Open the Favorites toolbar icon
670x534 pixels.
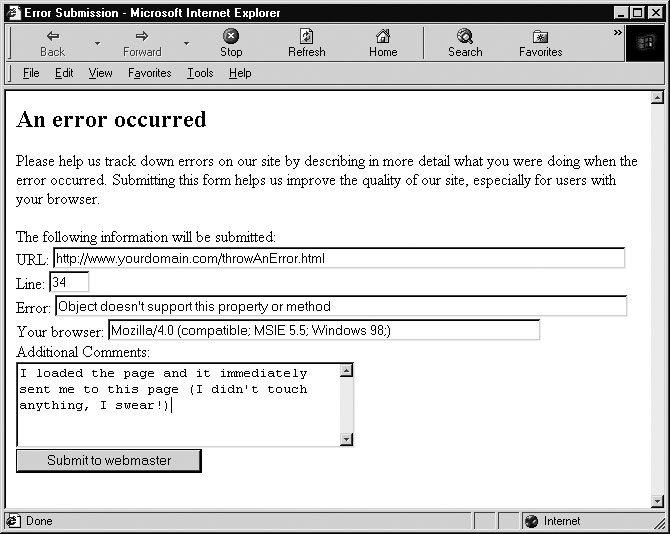coord(540,36)
